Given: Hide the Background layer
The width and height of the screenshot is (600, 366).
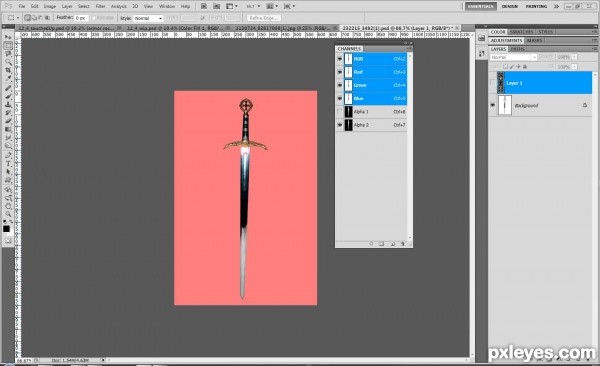Looking at the screenshot, I should tap(493, 105).
